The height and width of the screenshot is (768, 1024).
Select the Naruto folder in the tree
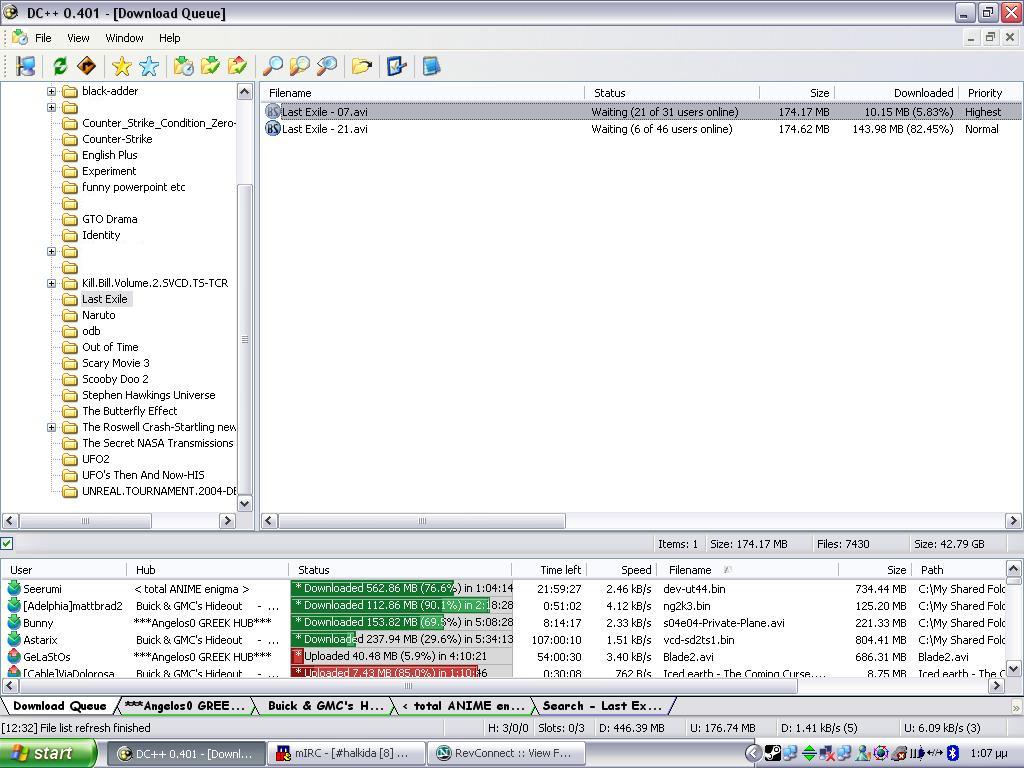pos(99,315)
